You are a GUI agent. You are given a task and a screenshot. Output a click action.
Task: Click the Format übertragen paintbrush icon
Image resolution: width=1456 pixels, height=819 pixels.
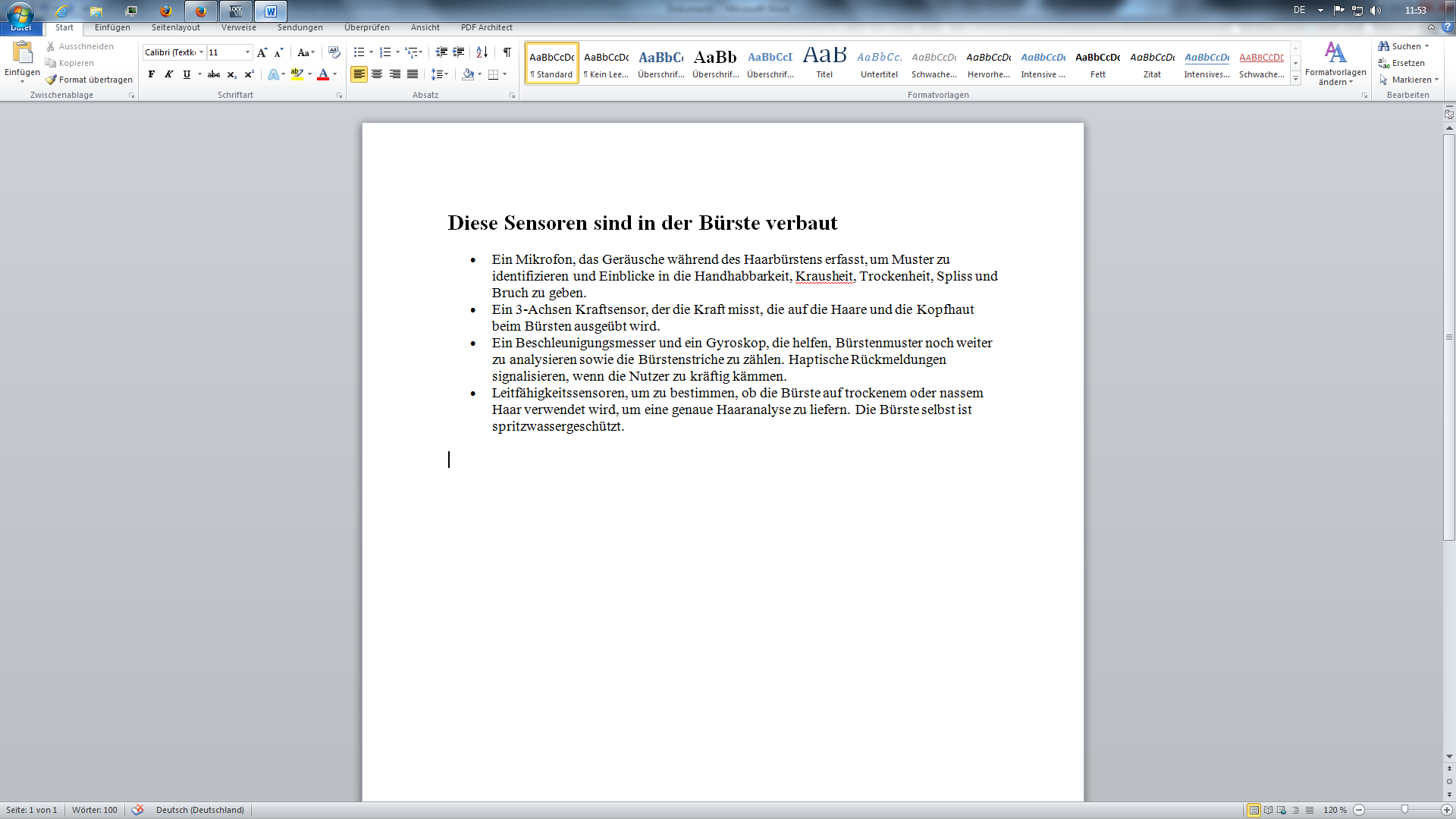pos(51,80)
